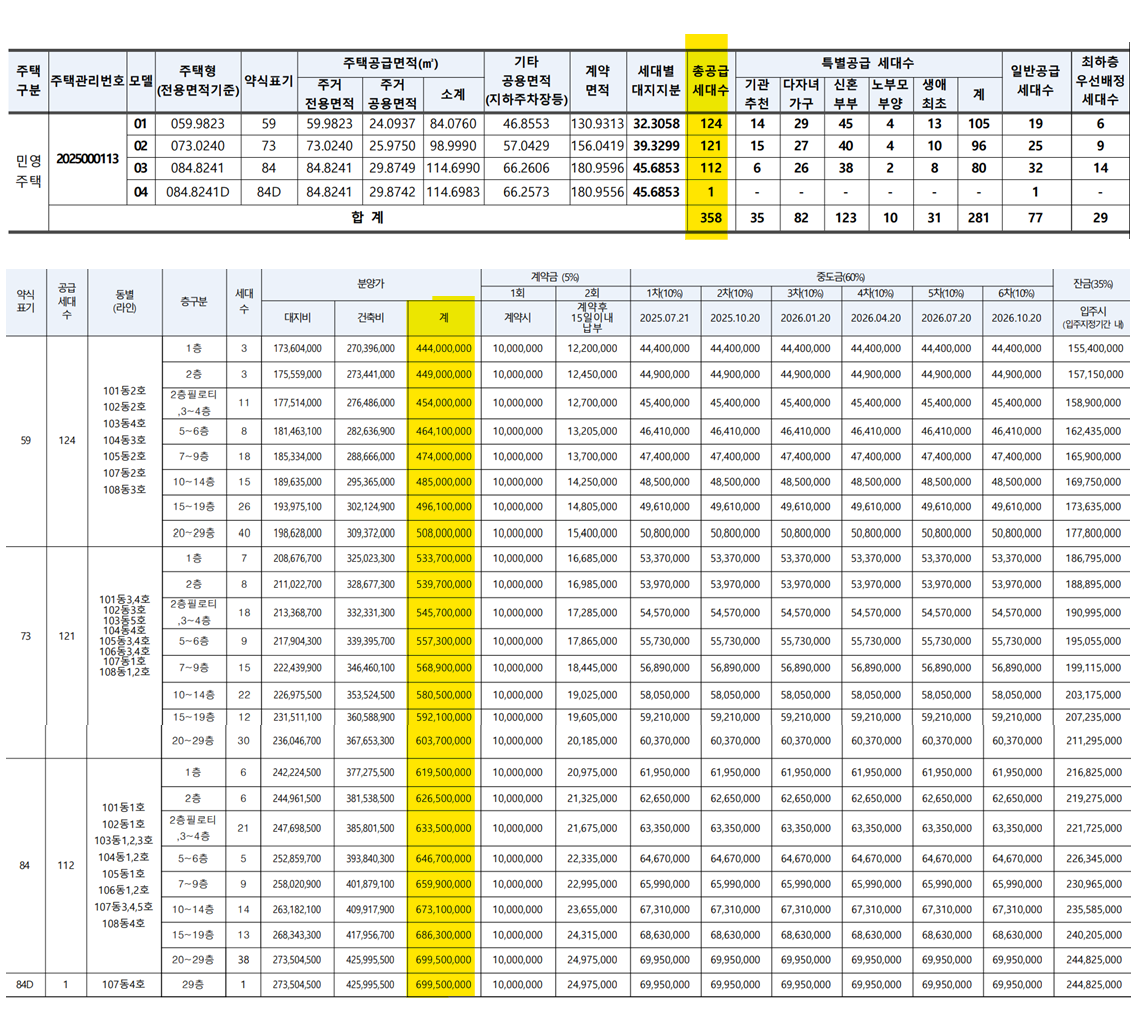This screenshot has height=1030, width=1146.
Task: Click the 합 계 row label
Action: 368,217
